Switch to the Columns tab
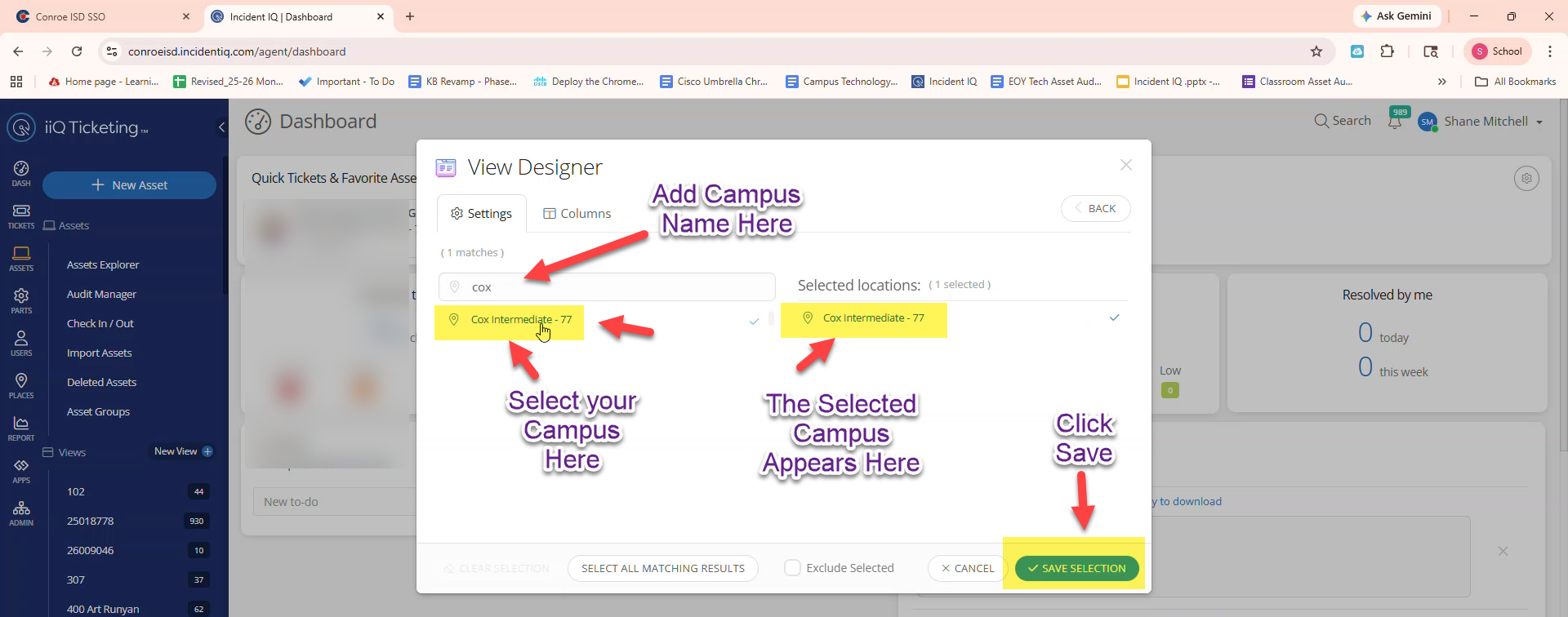Image resolution: width=1568 pixels, height=617 pixels. tap(577, 213)
